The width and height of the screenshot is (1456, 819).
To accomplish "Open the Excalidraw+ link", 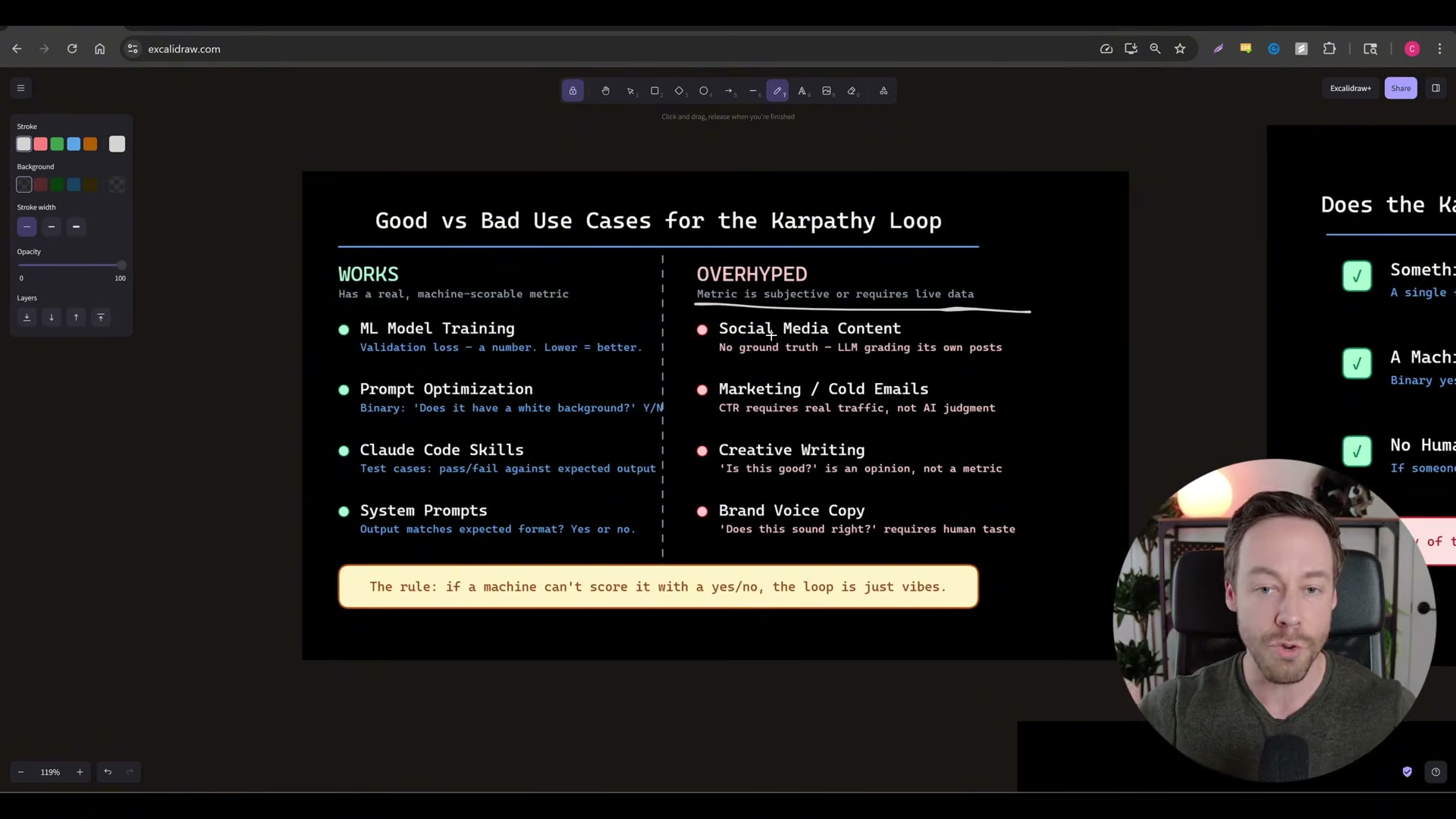I will (1351, 88).
